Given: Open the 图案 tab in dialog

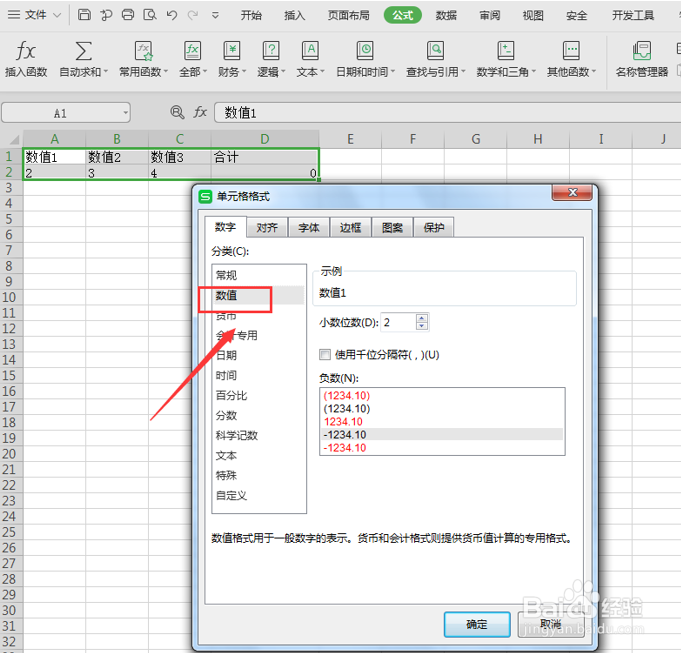Looking at the screenshot, I should pyautogui.click(x=392, y=227).
